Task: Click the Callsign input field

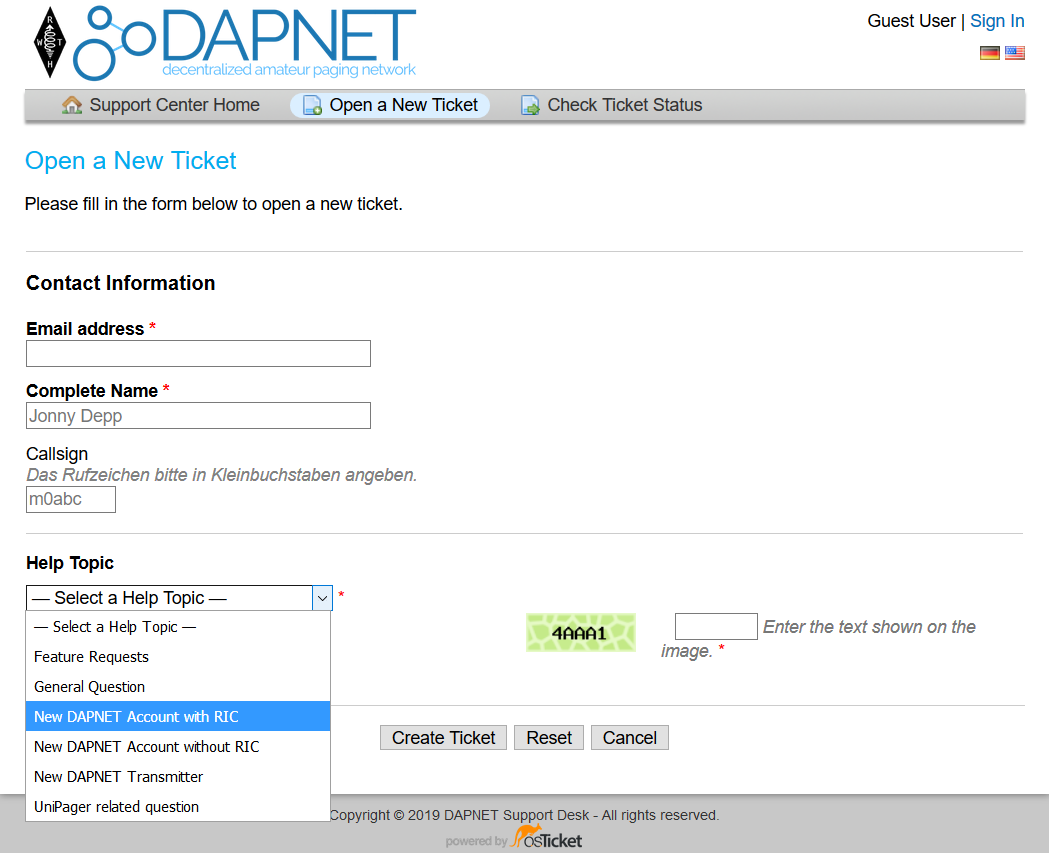Action: (71, 499)
